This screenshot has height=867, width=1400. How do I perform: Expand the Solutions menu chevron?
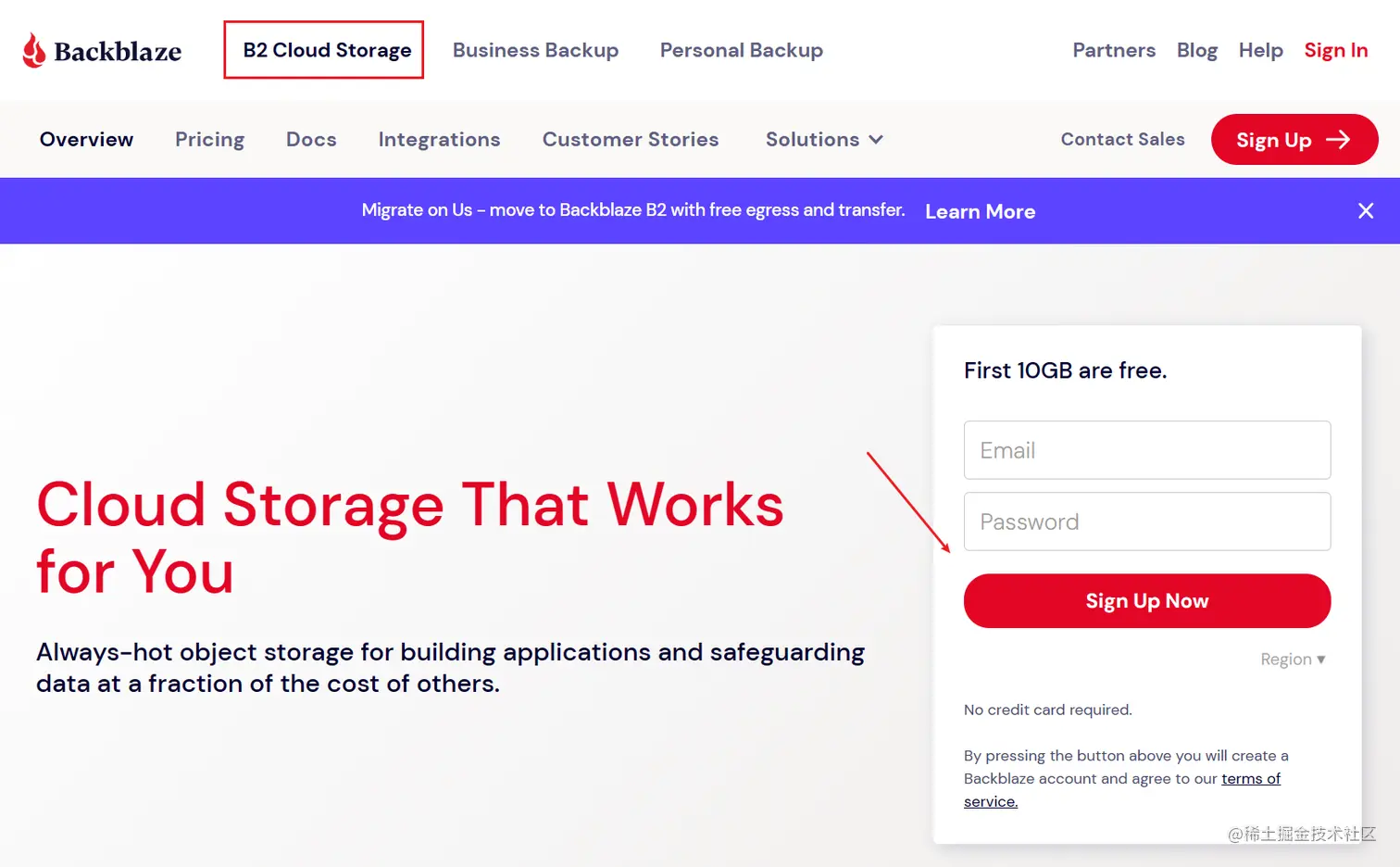(x=876, y=140)
